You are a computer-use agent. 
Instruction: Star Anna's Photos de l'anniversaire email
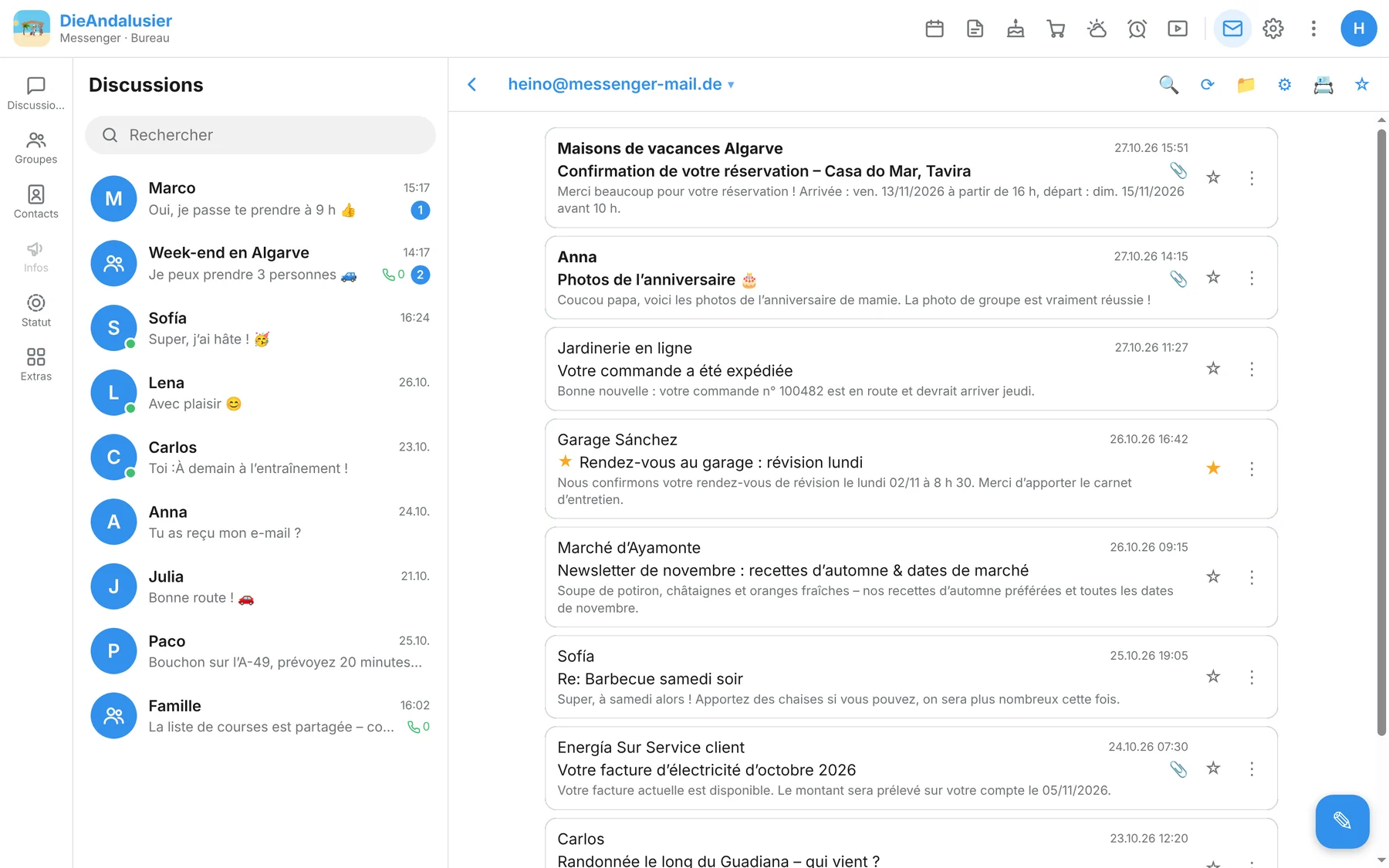point(1214,277)
